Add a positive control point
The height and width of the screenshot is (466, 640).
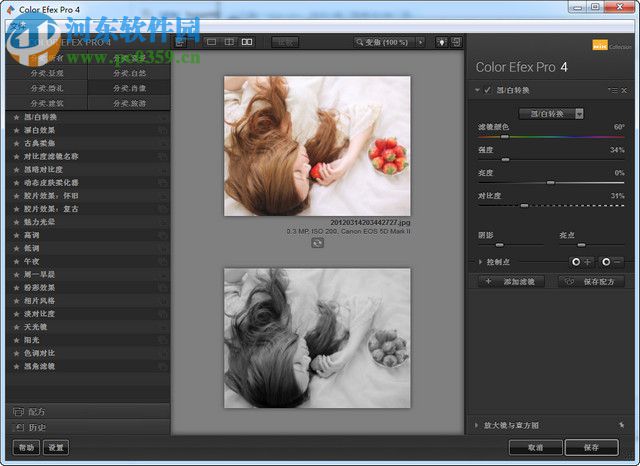click(581, 261)
